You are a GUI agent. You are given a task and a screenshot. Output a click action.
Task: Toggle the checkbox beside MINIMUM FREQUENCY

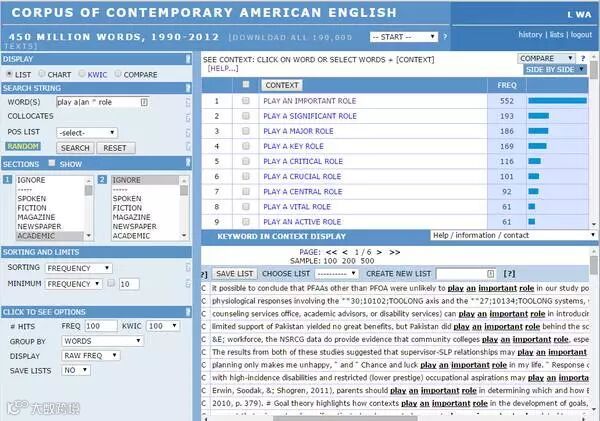[x=111, y=283]
